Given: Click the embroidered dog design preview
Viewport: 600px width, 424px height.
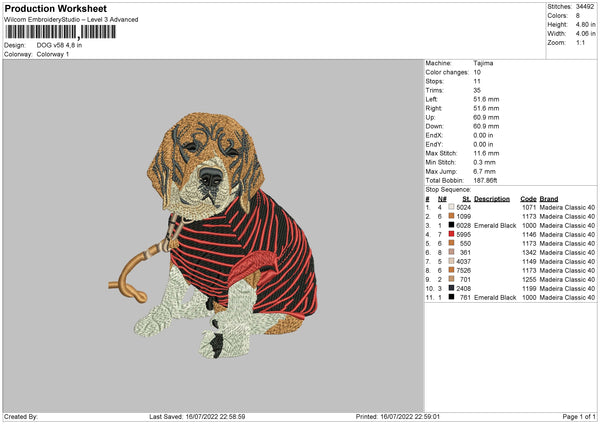Looking at the screenshot, I should (x=213, y=235).
